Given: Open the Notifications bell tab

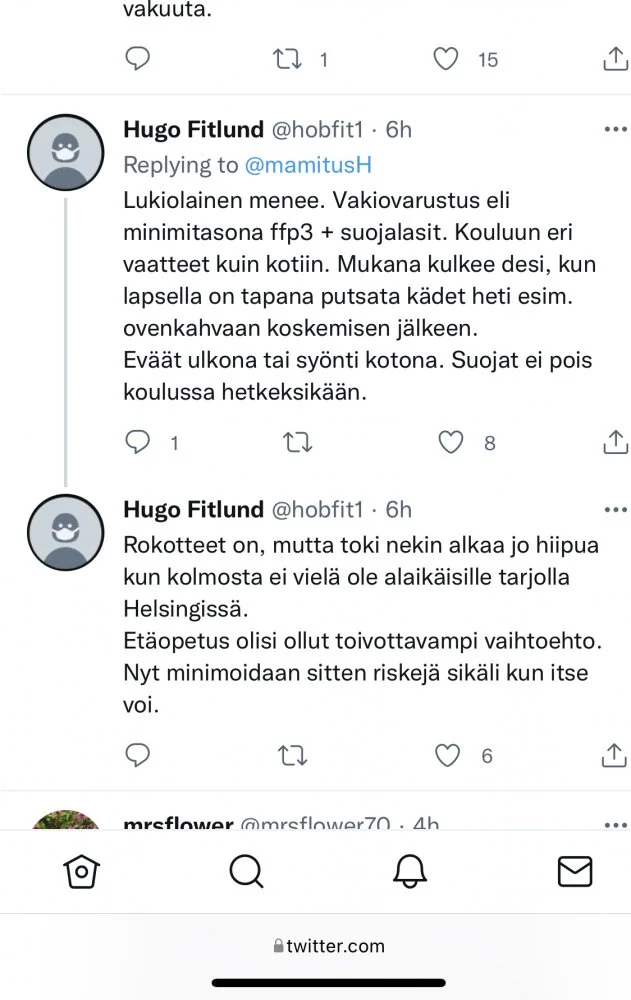Looking at the screenshot, I should pyautogui.click(x=410, y=872).
